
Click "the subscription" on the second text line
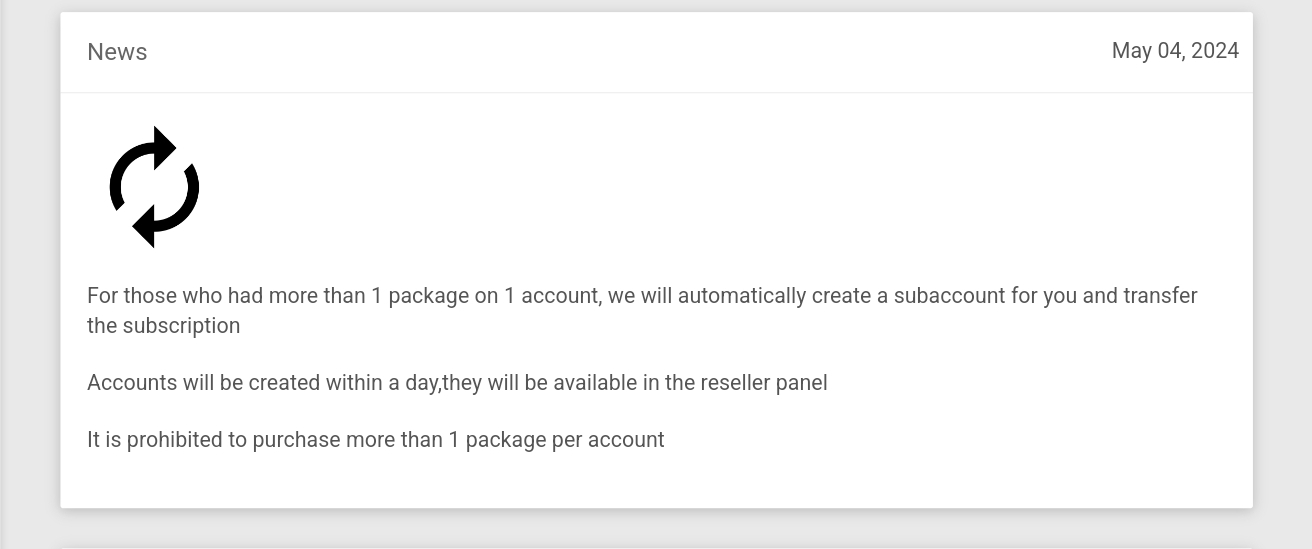coord(163,326)
